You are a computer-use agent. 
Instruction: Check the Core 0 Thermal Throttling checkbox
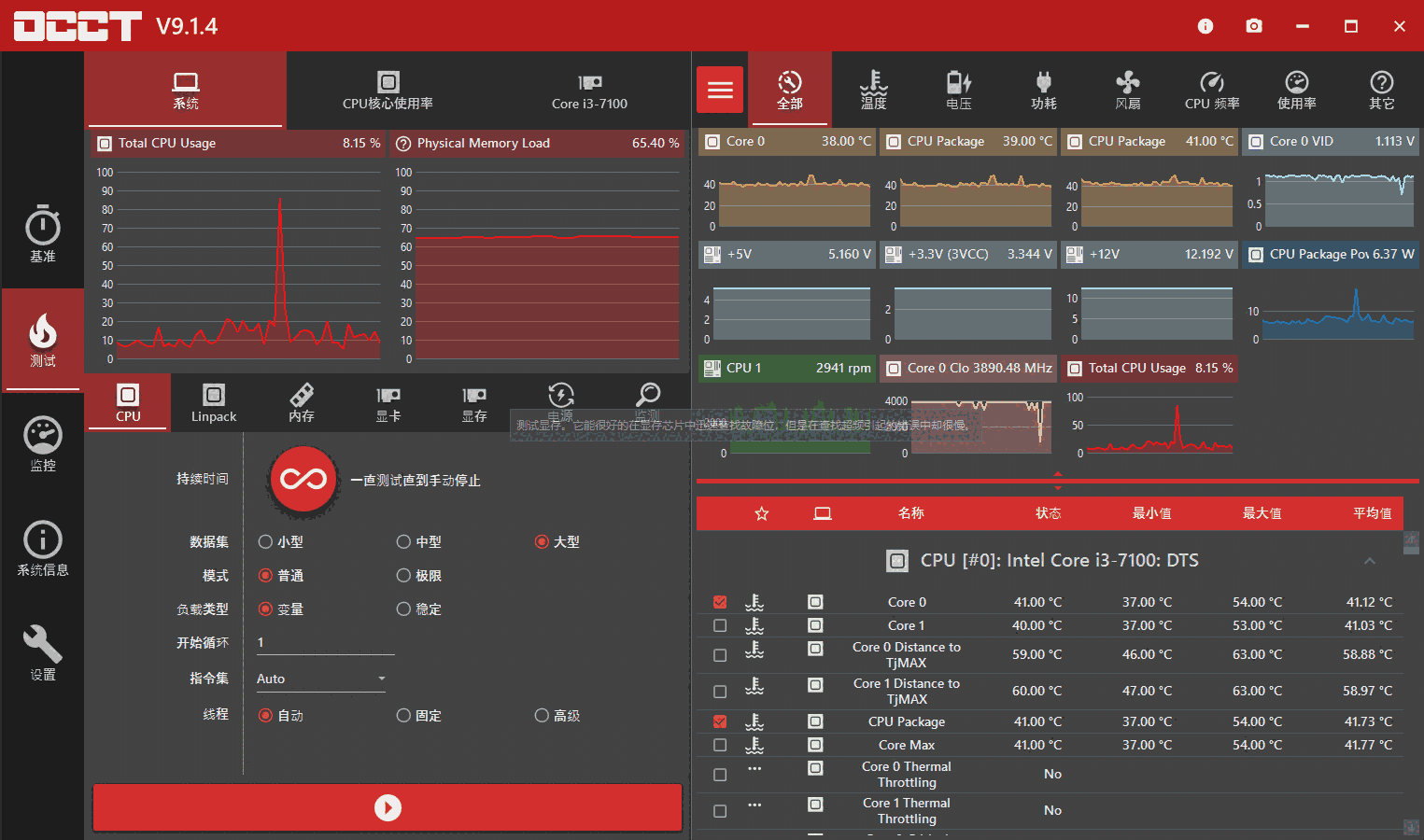point(720,775)
